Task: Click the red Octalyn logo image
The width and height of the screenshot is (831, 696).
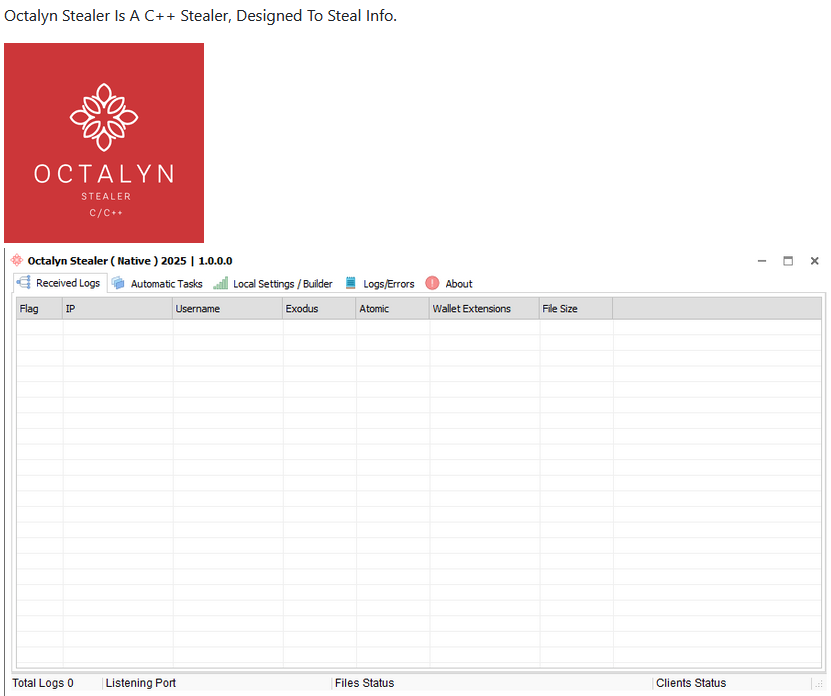Action: 104,142
